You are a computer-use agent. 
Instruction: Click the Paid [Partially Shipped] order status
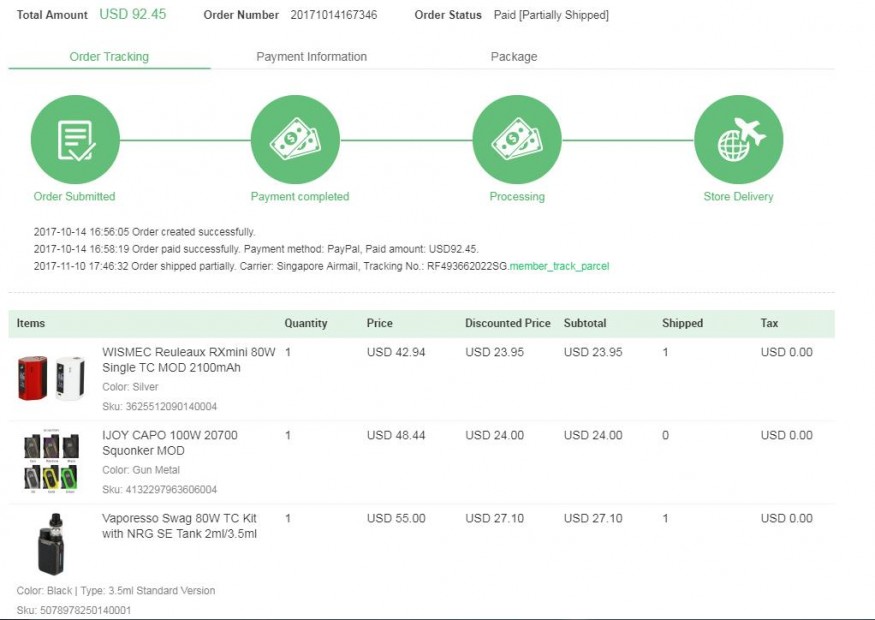pyautogui.click(x=551, y=15)
